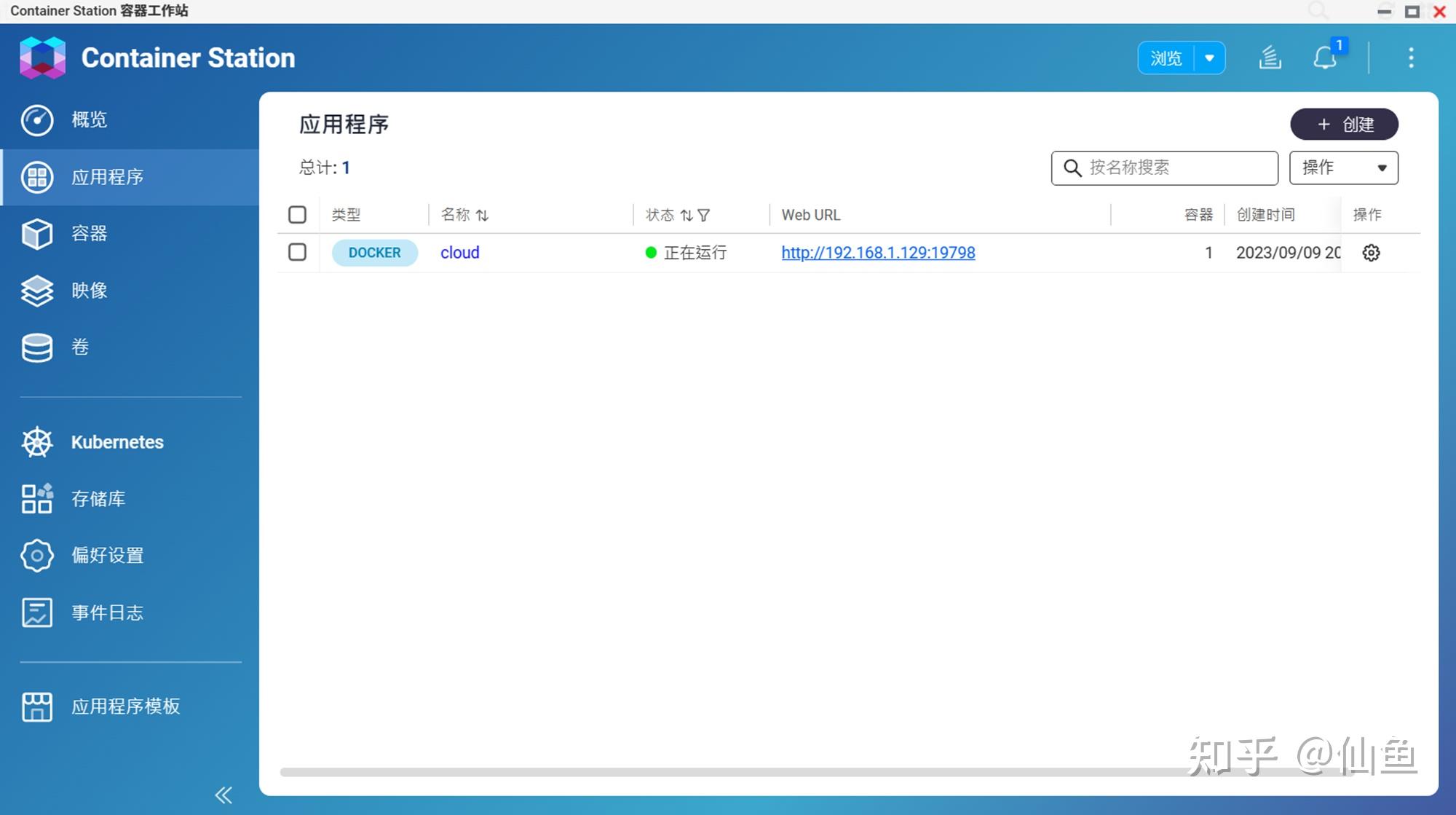1456x815 pixels.
Task: Open the 应用程序模板 app templates
Action: coord(127,706)
